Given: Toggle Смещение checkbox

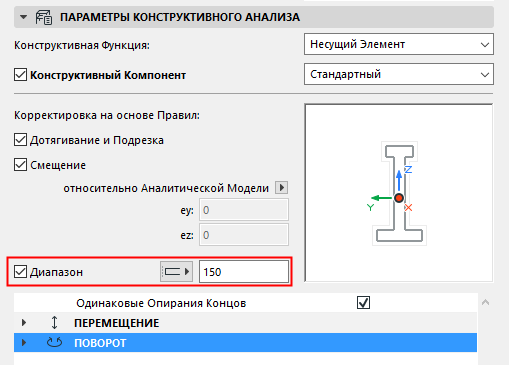Looking at the screenshot, I should pyautogui.click(x=20, y=165).
